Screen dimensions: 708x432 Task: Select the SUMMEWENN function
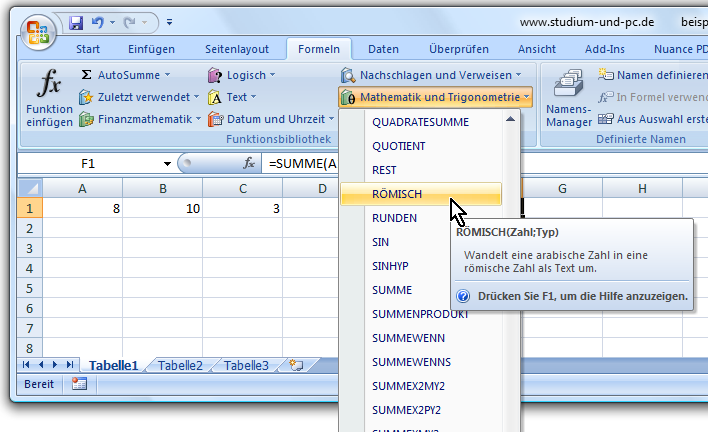420,338
